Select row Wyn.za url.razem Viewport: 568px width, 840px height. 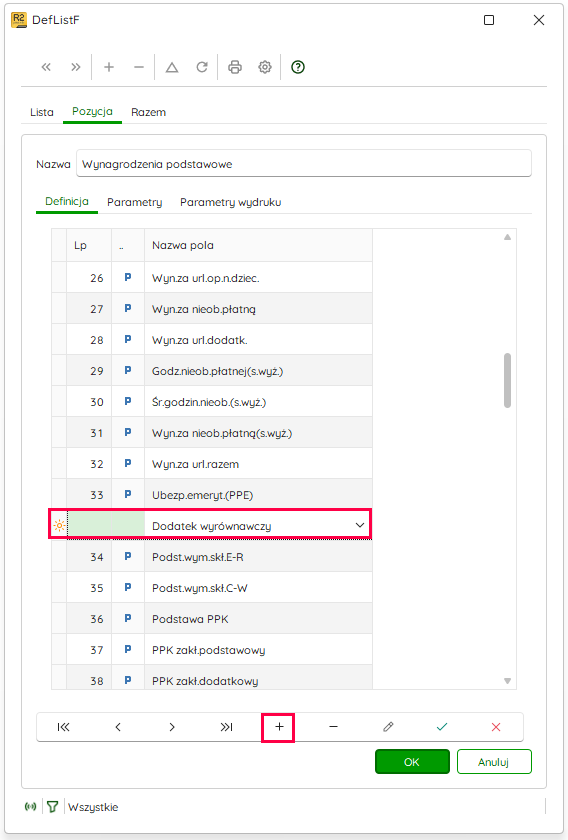click(x=212, y=464)
